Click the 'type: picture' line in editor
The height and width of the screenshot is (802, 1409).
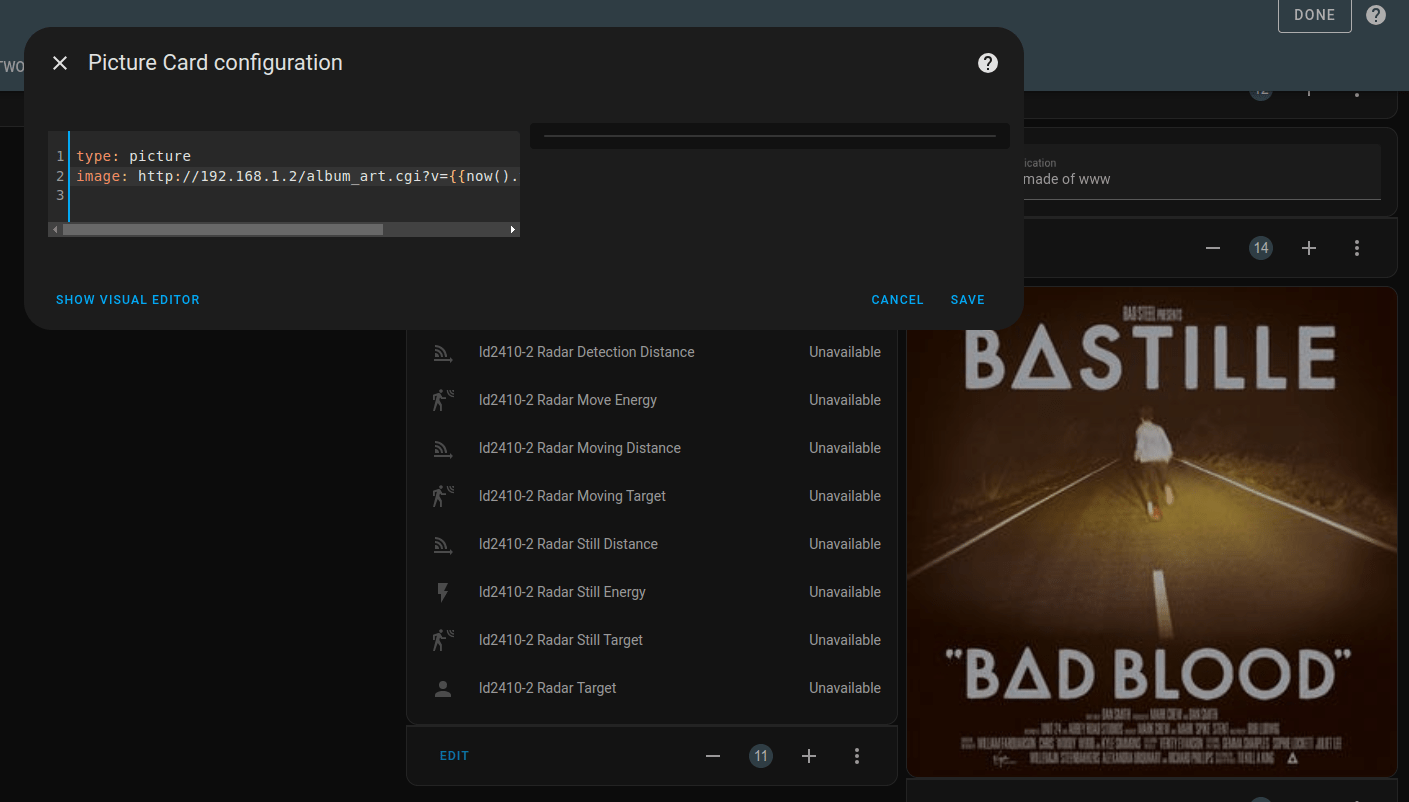133,156
